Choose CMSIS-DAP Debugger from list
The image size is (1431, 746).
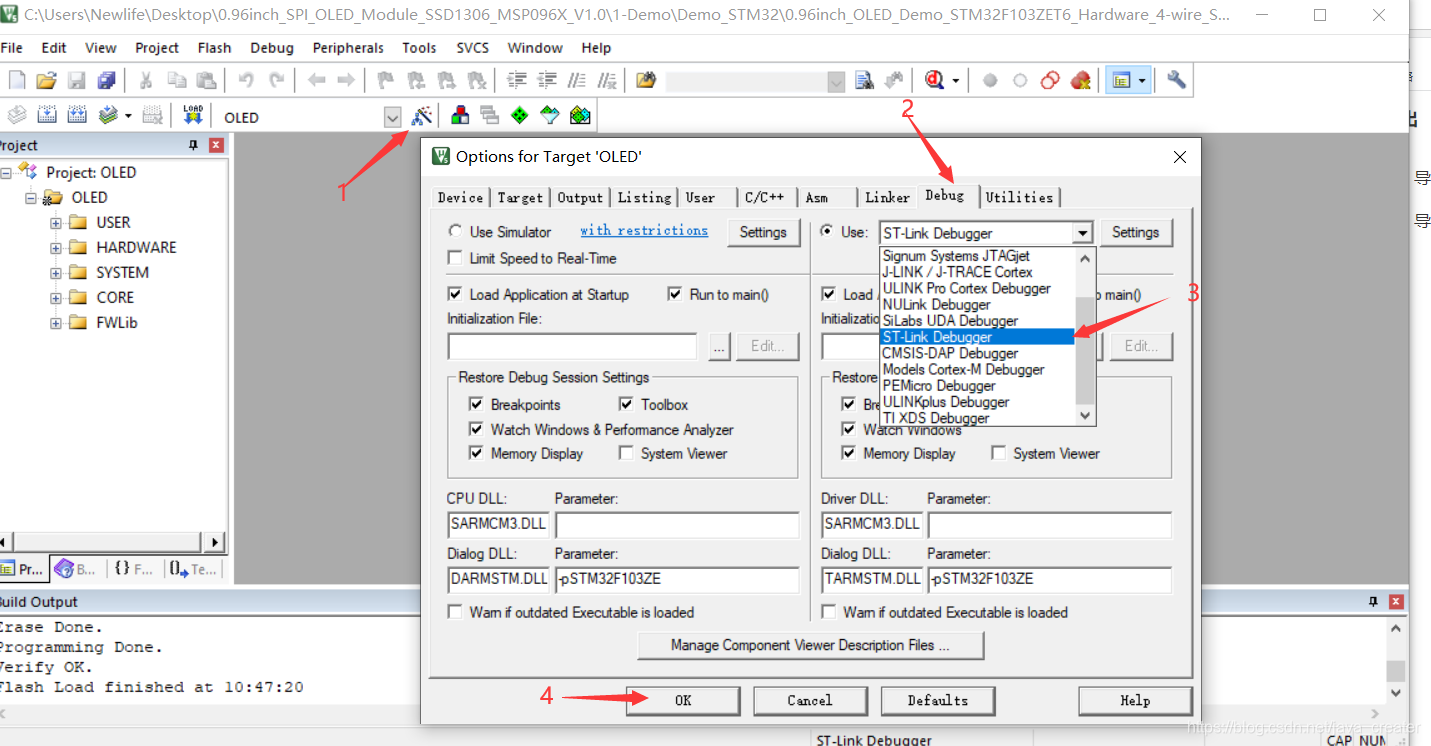click(x=950, y=353)
